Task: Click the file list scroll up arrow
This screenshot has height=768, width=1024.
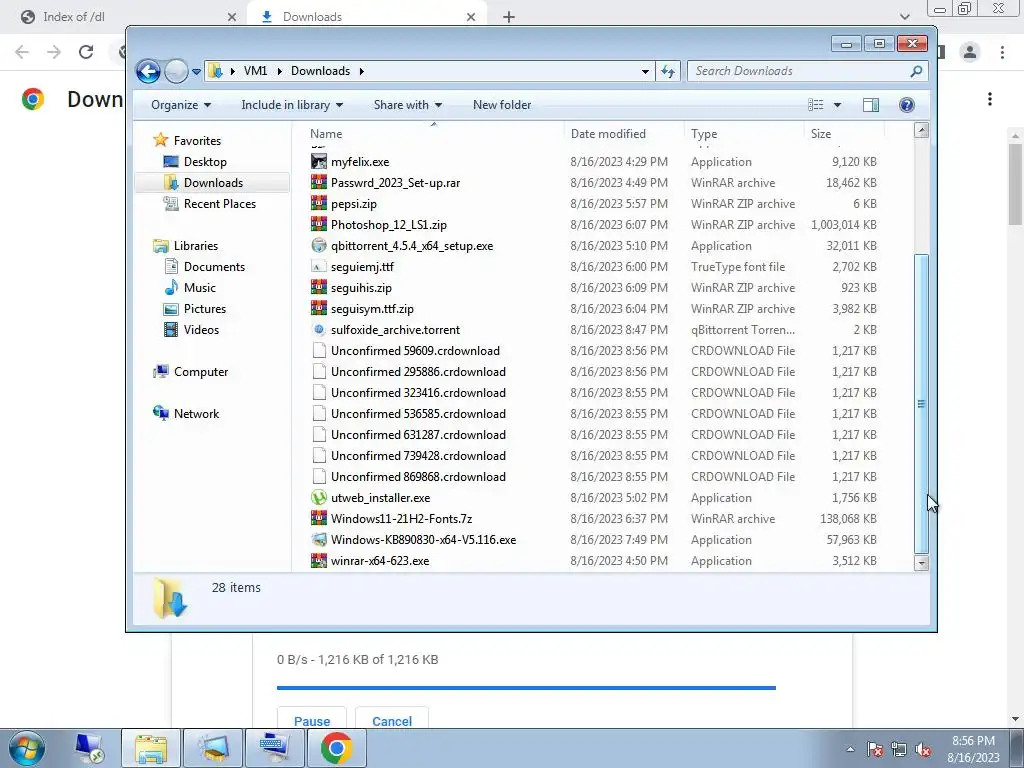Action: (921, 130)
